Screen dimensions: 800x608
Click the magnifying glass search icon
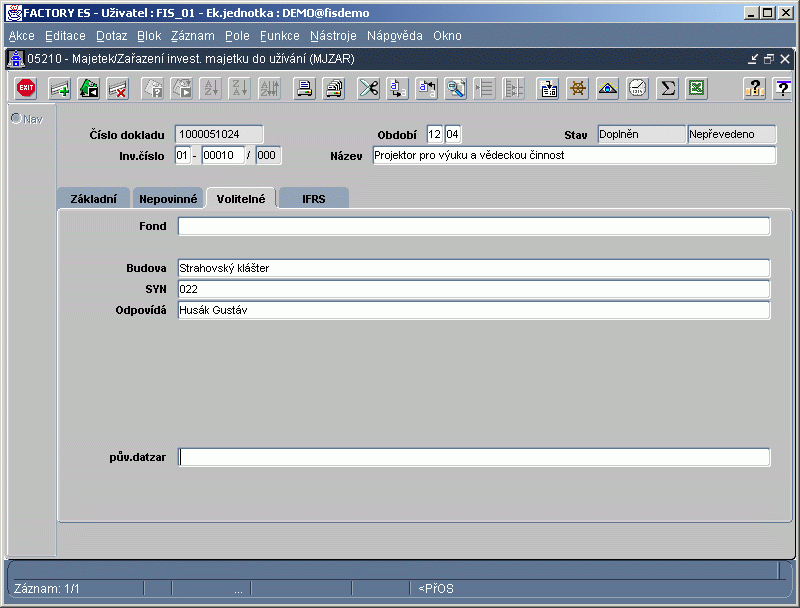(456, 88)
